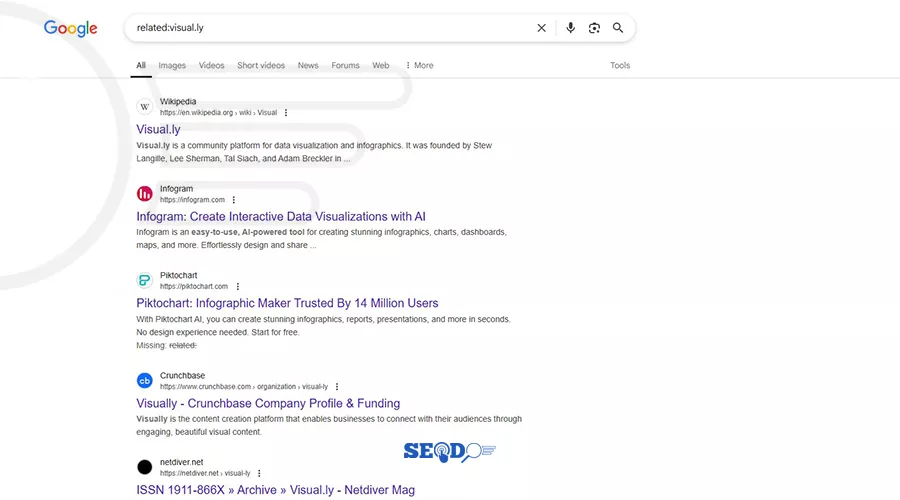Screen dimensions: 900x500
Task: Click the netdiver.net site name
Action: pos(181,462)
